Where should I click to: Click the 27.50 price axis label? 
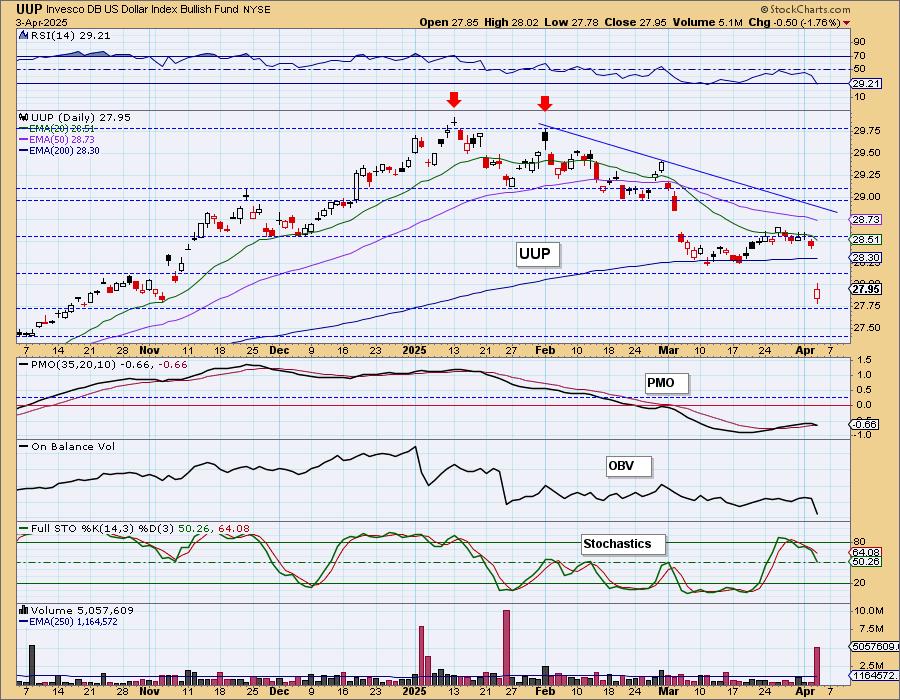tap(867, 328)
